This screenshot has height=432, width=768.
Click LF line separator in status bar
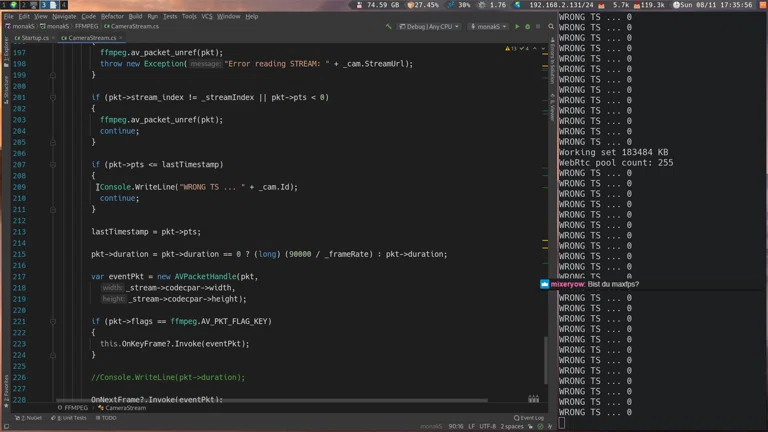coord(471,427)
